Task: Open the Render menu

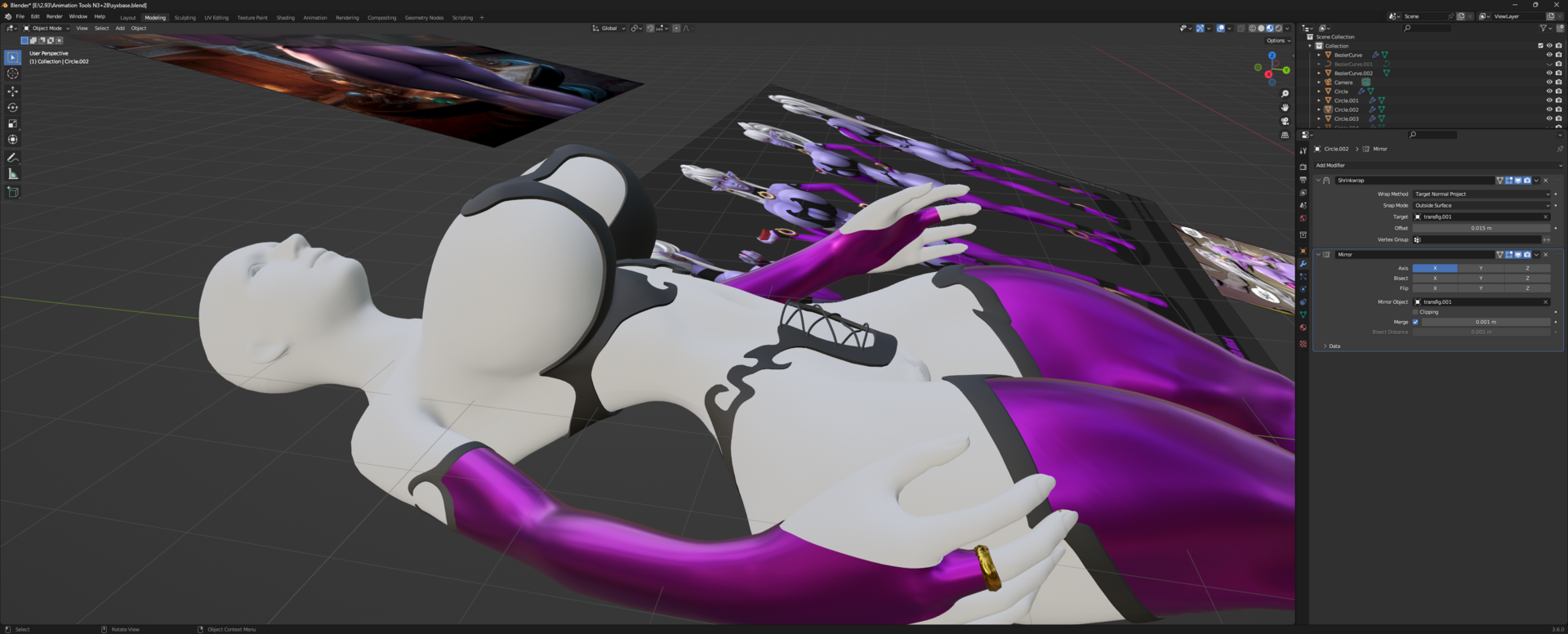Action: point(54,16)
